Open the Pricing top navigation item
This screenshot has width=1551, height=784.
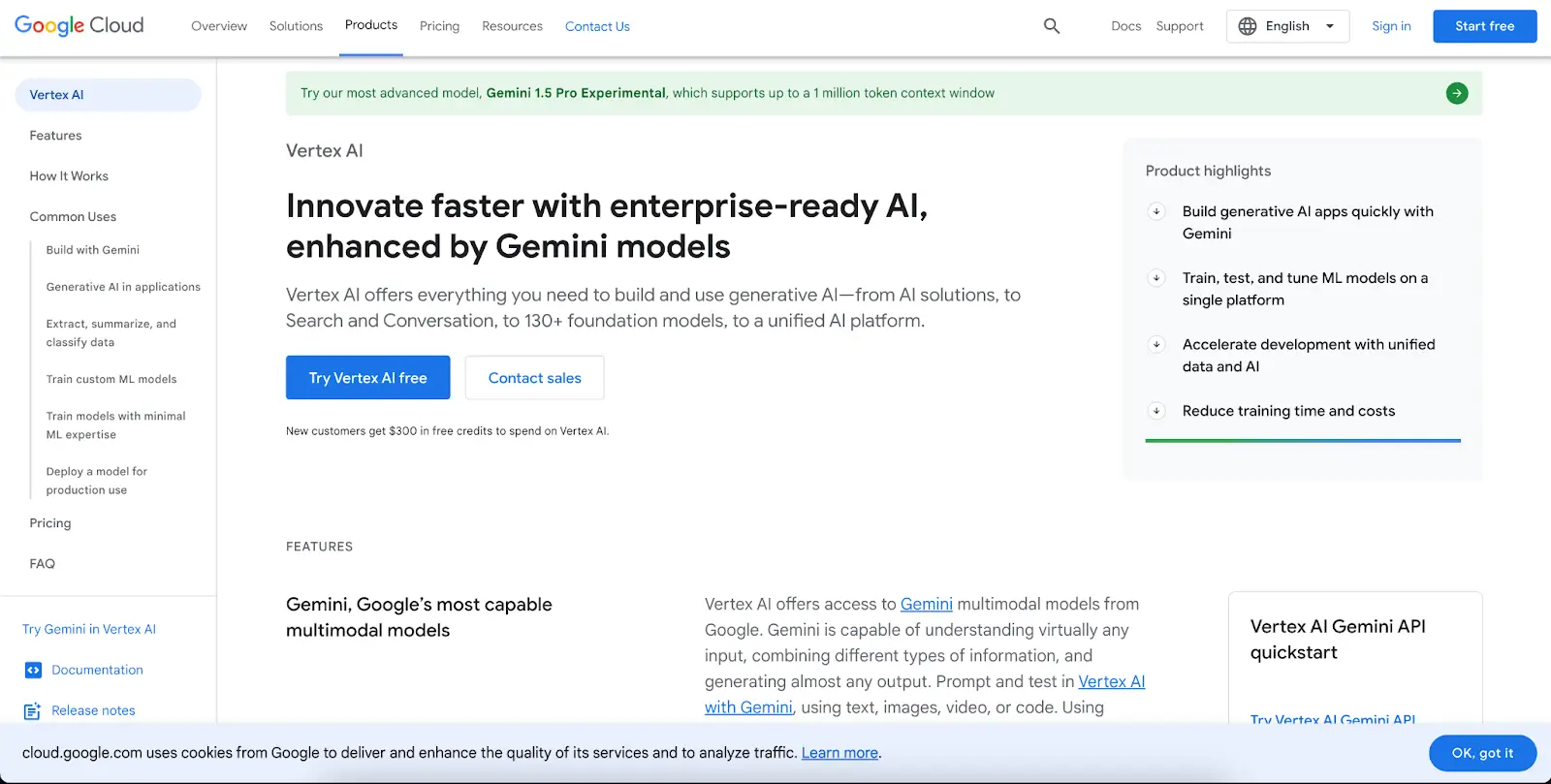click(439, 26)
